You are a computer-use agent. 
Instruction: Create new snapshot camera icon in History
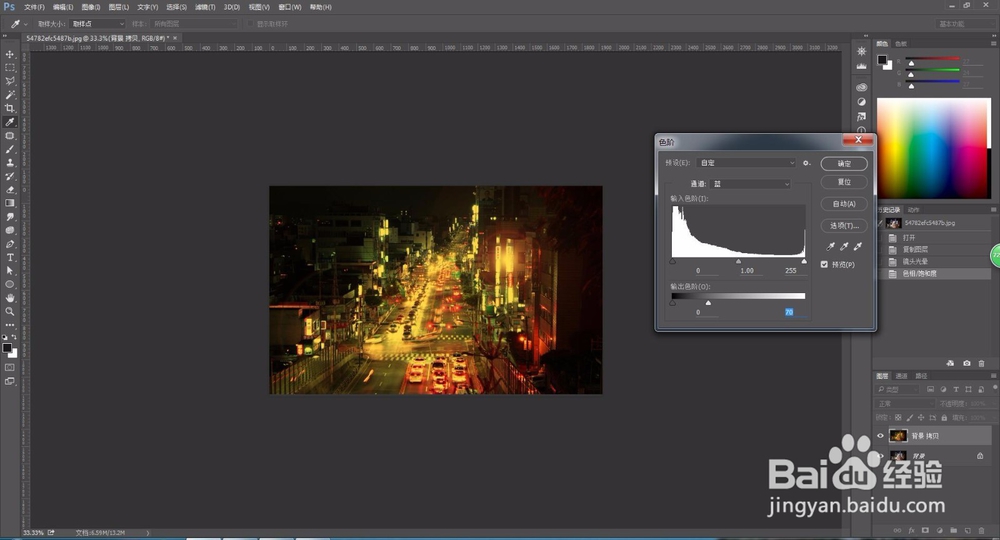[x=967, y=363]
